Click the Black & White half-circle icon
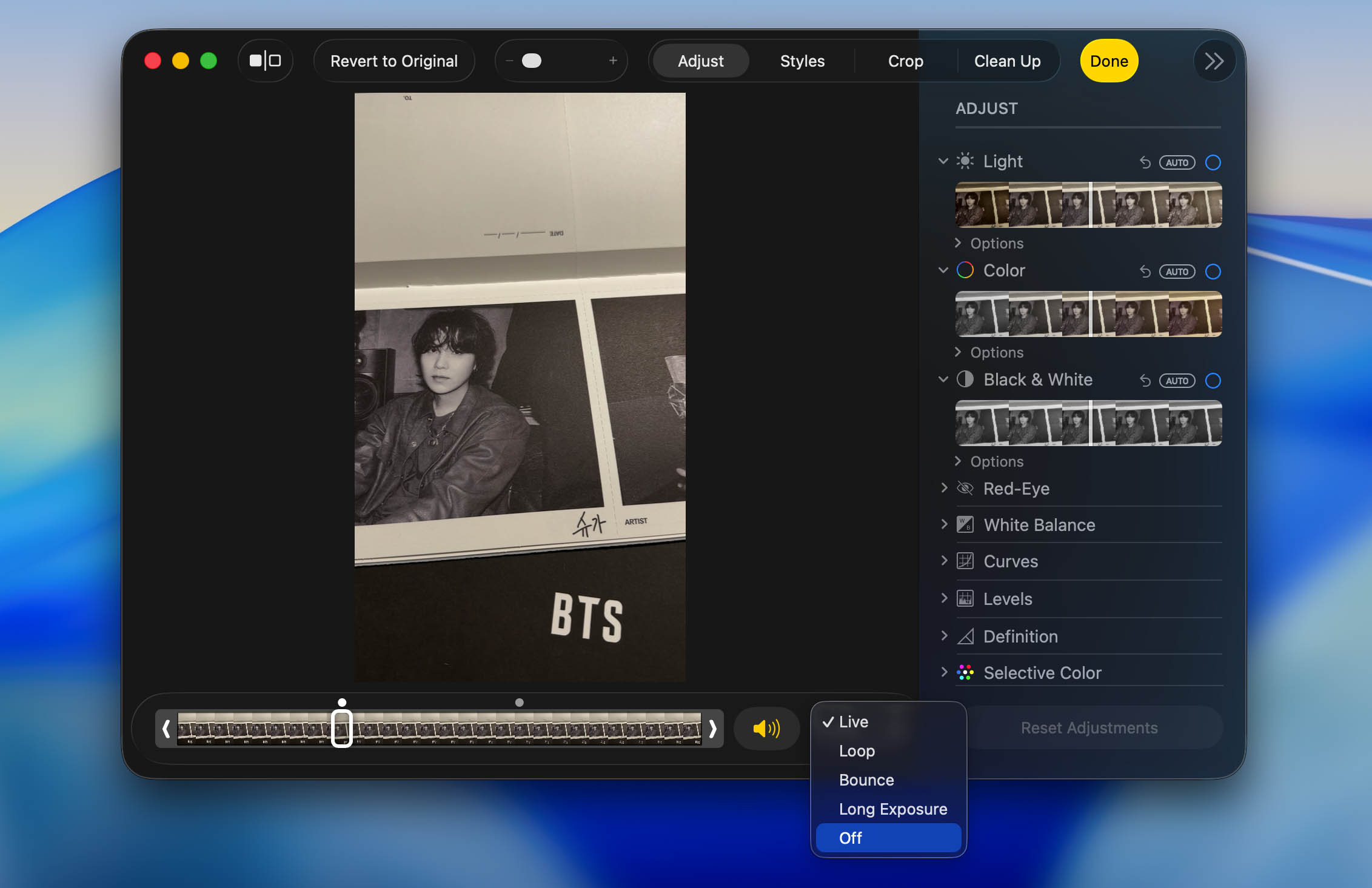This screenshot has width=1372, height=888. pos(965,379)
